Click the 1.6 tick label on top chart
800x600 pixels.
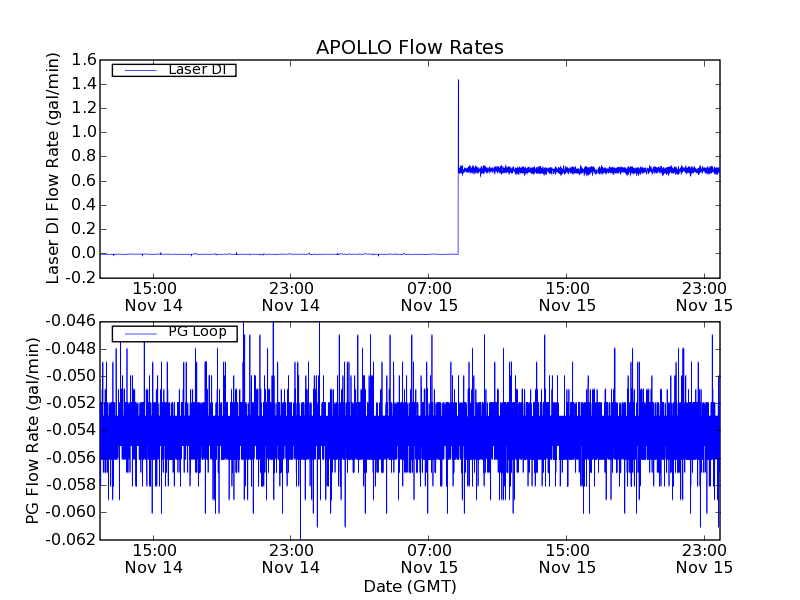coord(82,60)
